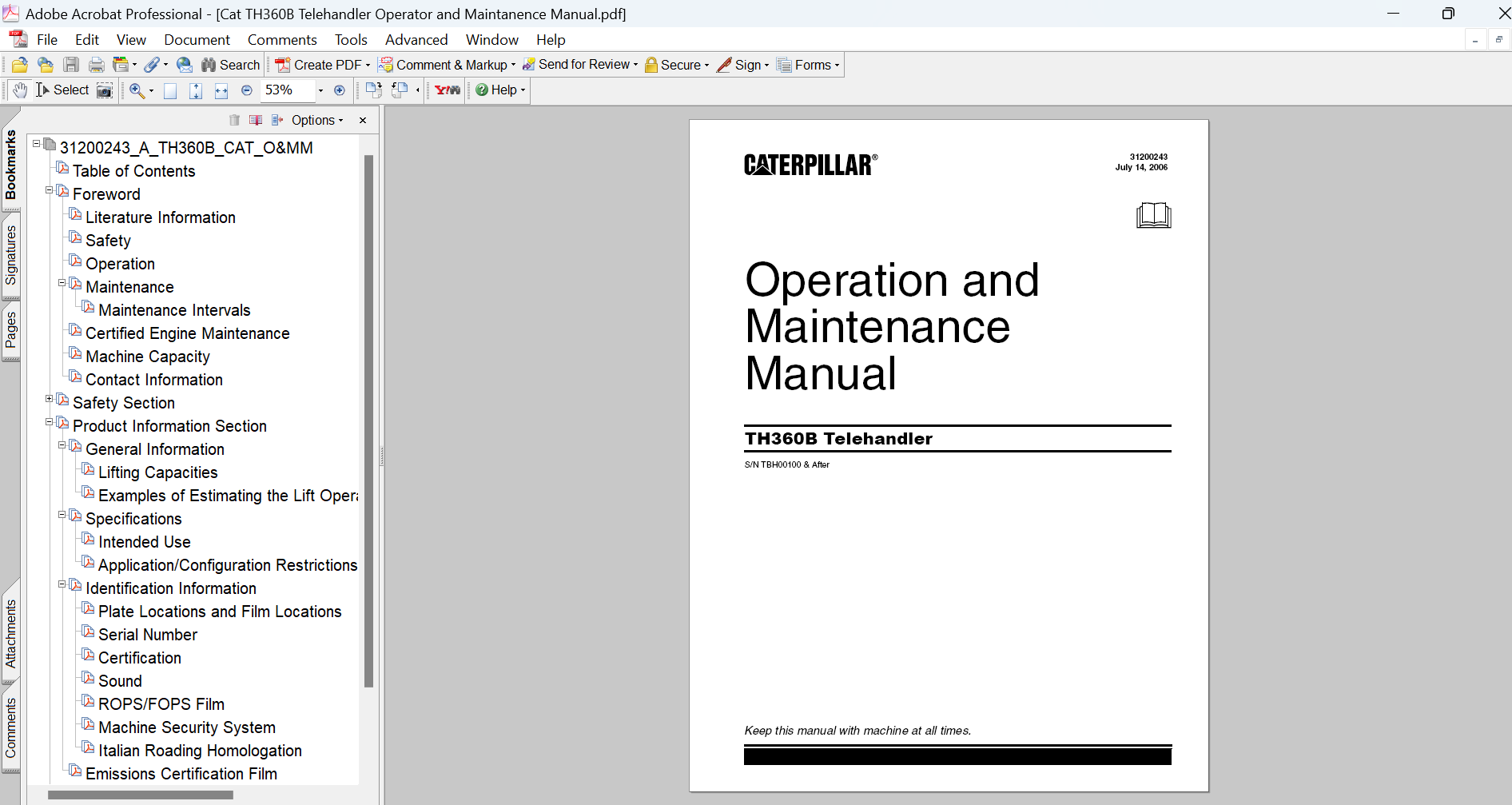
Task: Open the Serial Number bookmark
Action: (148, 635)
